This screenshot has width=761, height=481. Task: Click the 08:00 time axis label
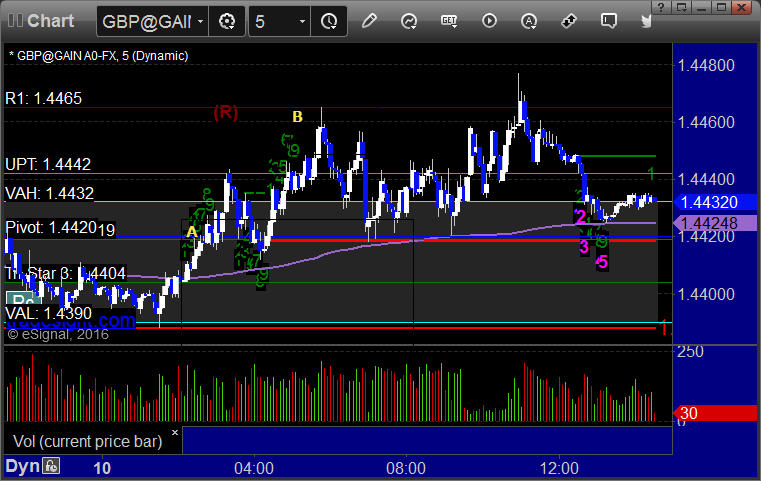click(x=406, y=468)
